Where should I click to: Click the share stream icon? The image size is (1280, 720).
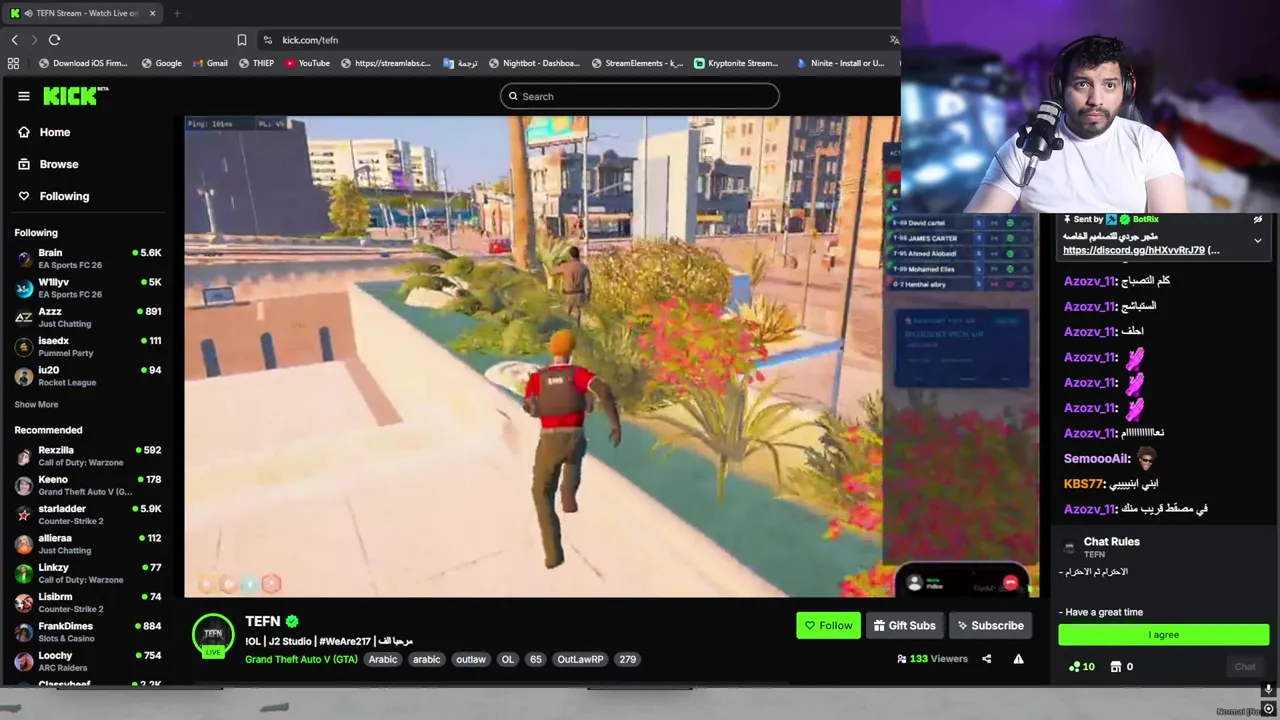[x=986, y=659]
